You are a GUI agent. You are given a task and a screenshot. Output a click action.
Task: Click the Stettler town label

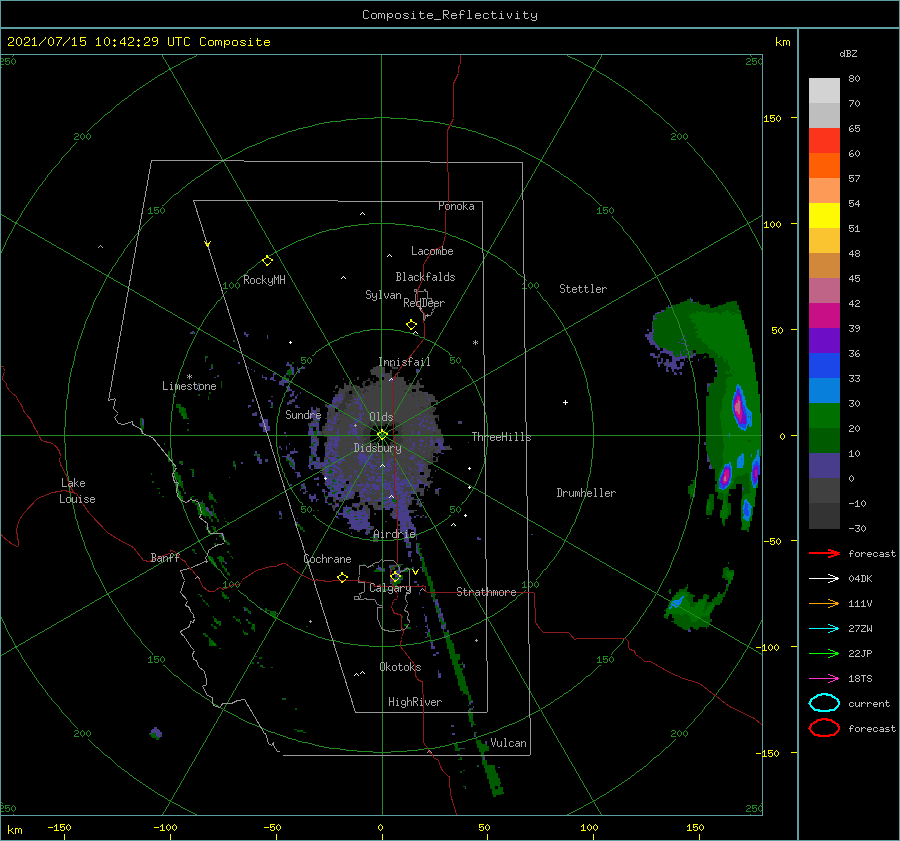coord(583,289)
